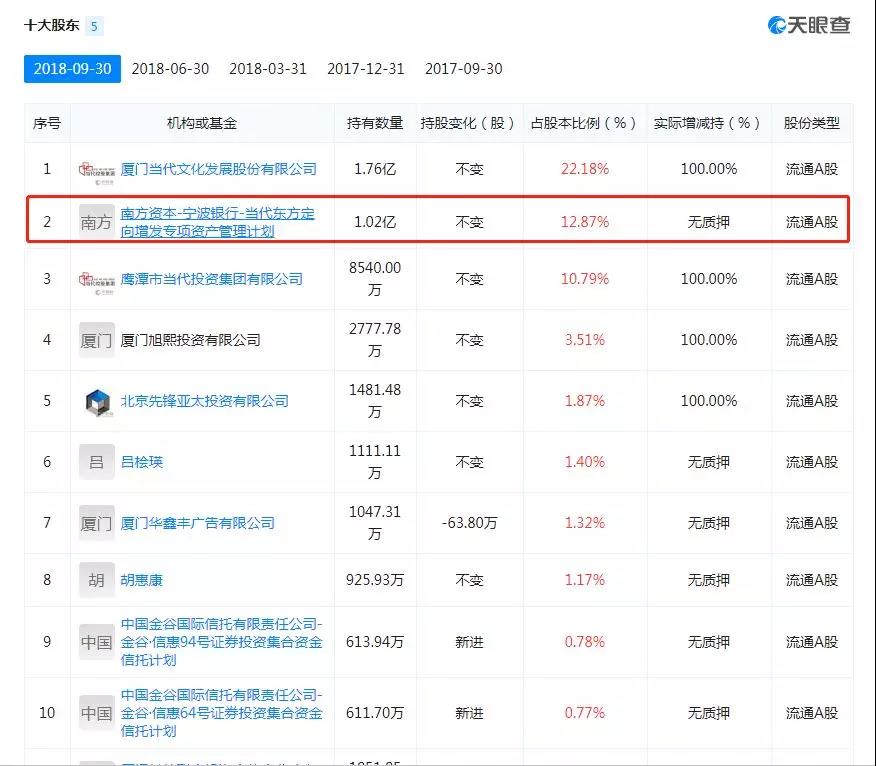Click the 8540.00万 holding amount cell

click(x=375, y=279)
